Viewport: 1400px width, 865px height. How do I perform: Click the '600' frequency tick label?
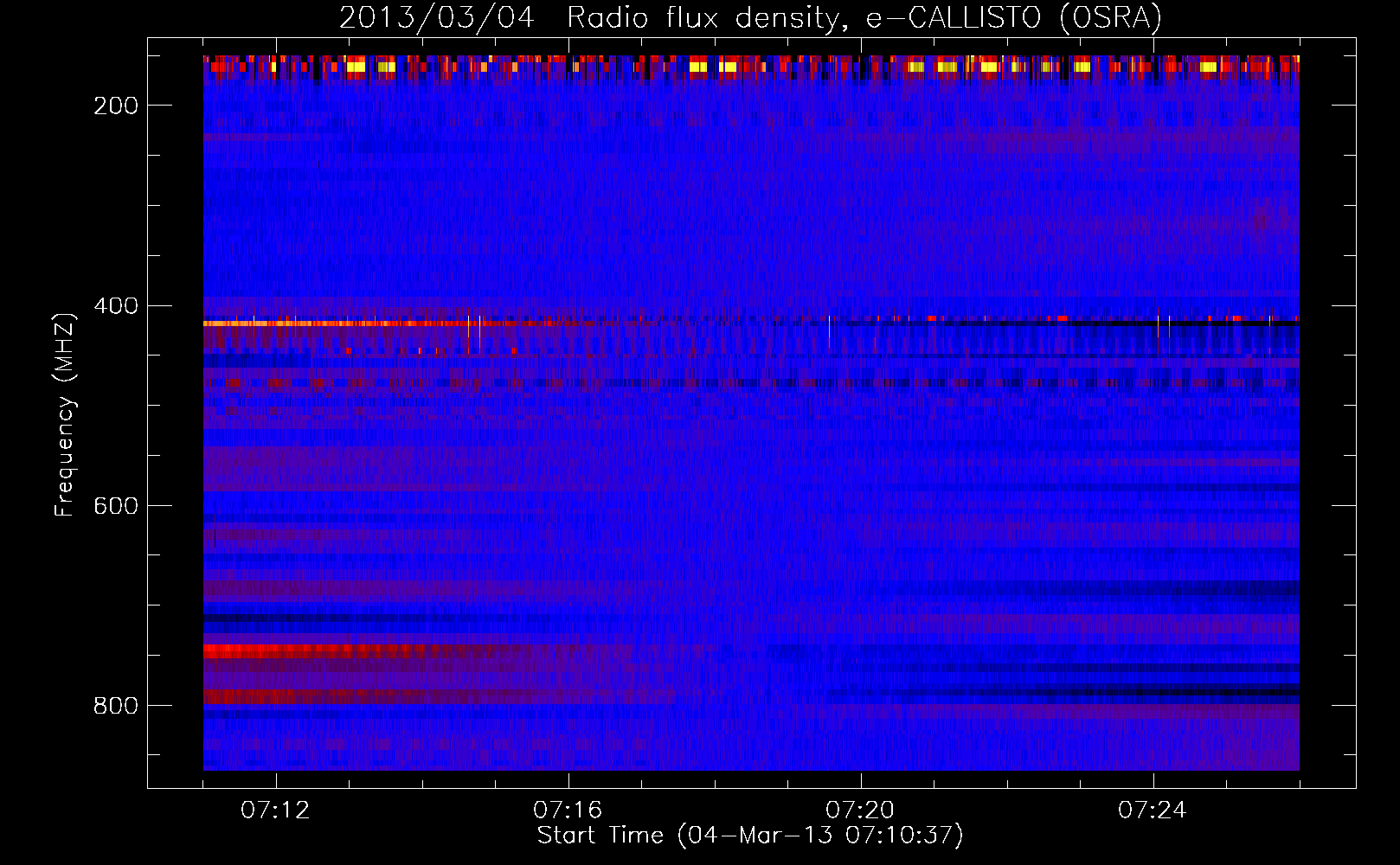click(116, 506)
